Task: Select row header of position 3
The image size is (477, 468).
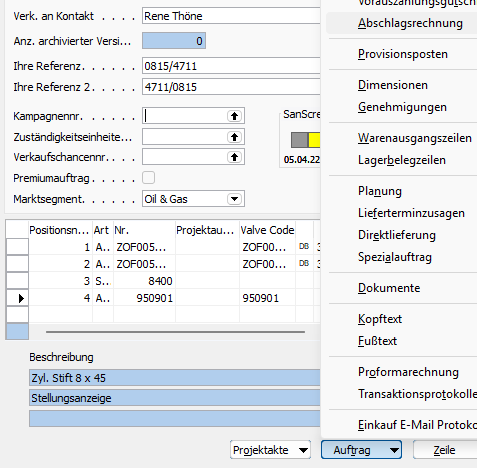Action: click(x=17, y=281)
